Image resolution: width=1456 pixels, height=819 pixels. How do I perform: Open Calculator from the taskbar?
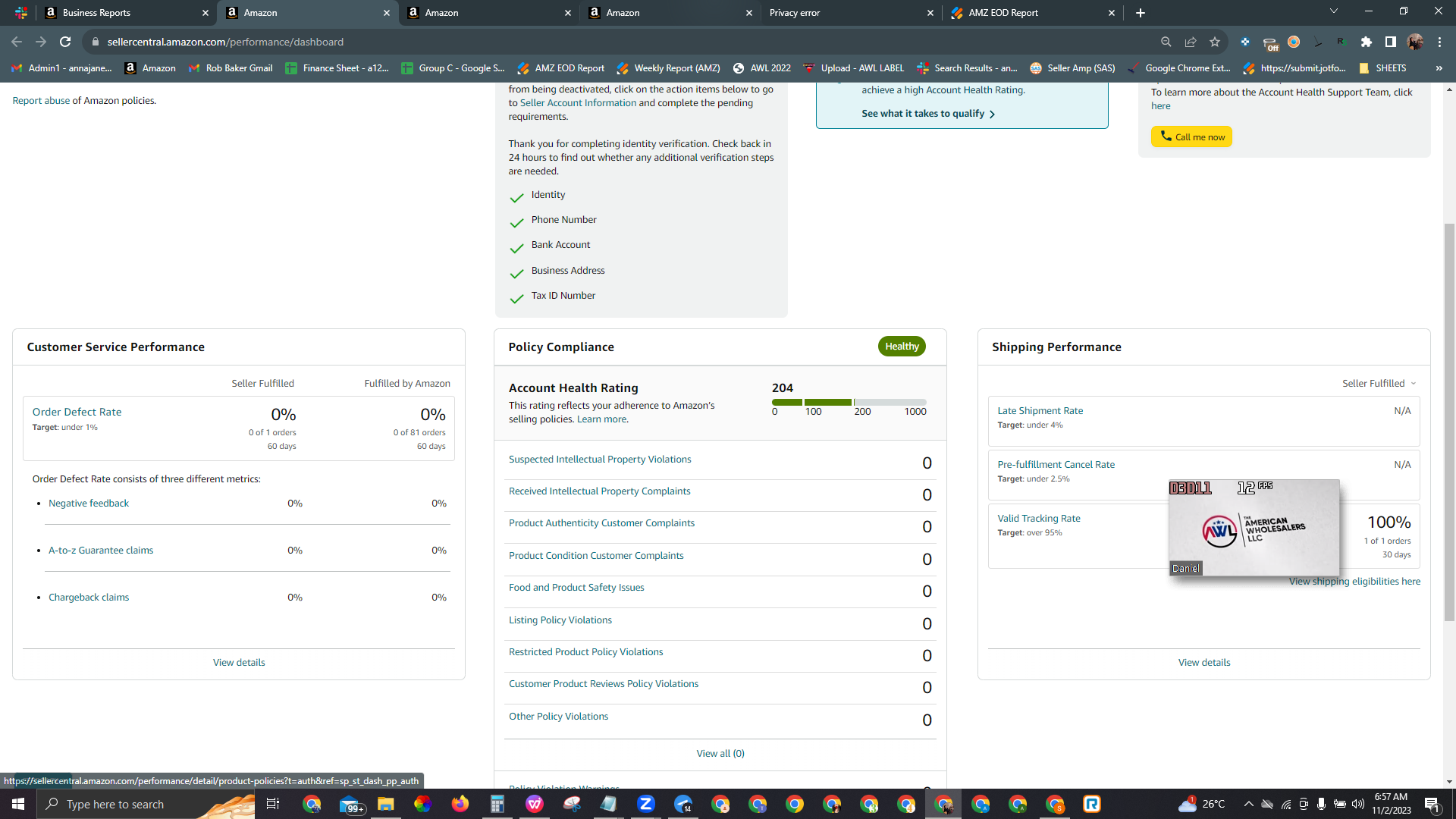click(x=497, y=804)
